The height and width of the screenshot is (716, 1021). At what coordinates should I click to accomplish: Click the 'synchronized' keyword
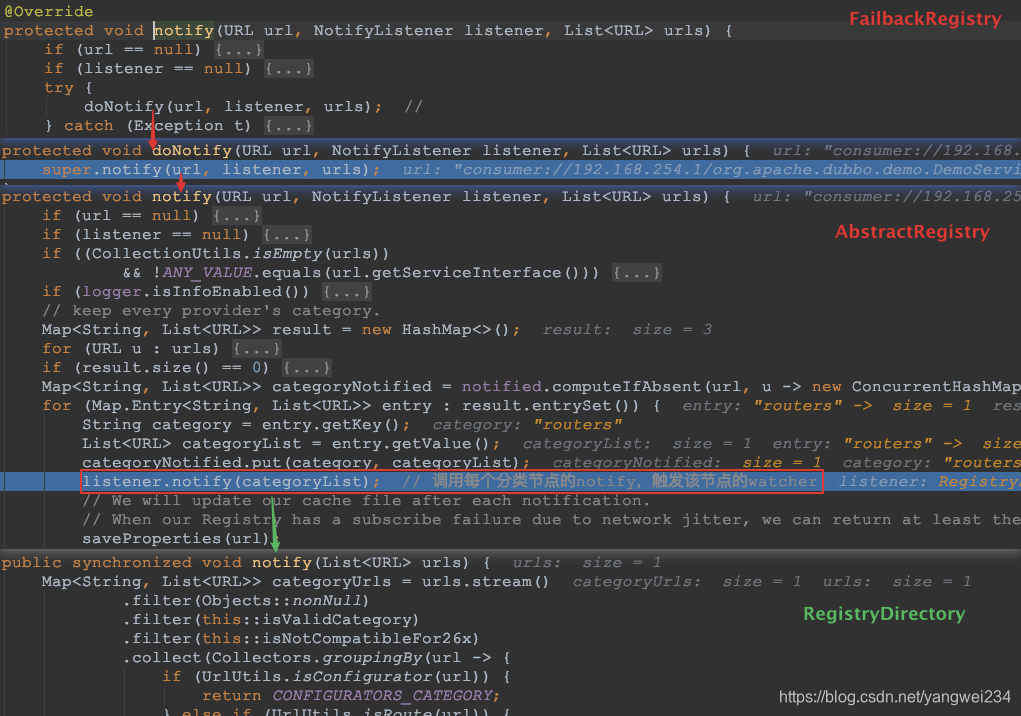point(132,562)
